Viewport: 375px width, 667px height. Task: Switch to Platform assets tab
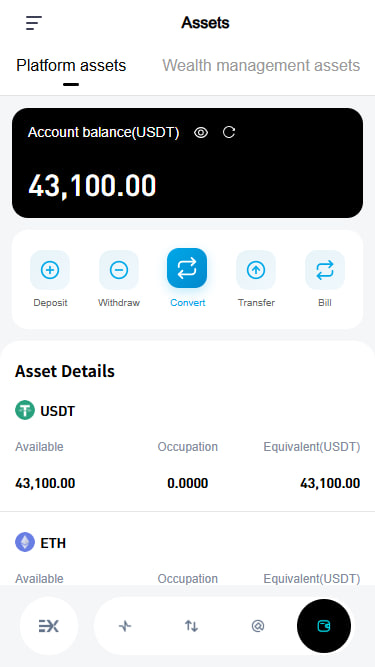pos(71,66)
